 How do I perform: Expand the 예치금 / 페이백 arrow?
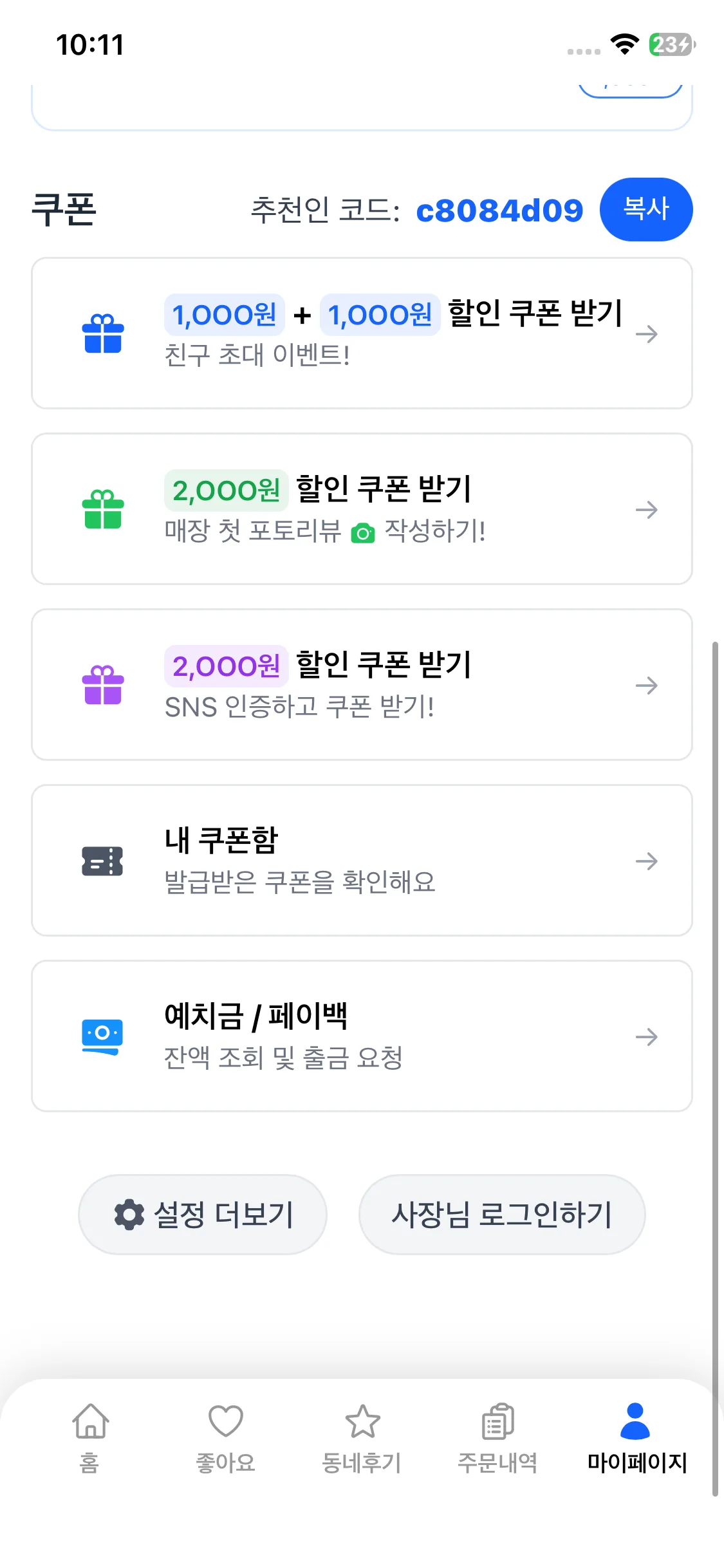[x=646, y=1037]
